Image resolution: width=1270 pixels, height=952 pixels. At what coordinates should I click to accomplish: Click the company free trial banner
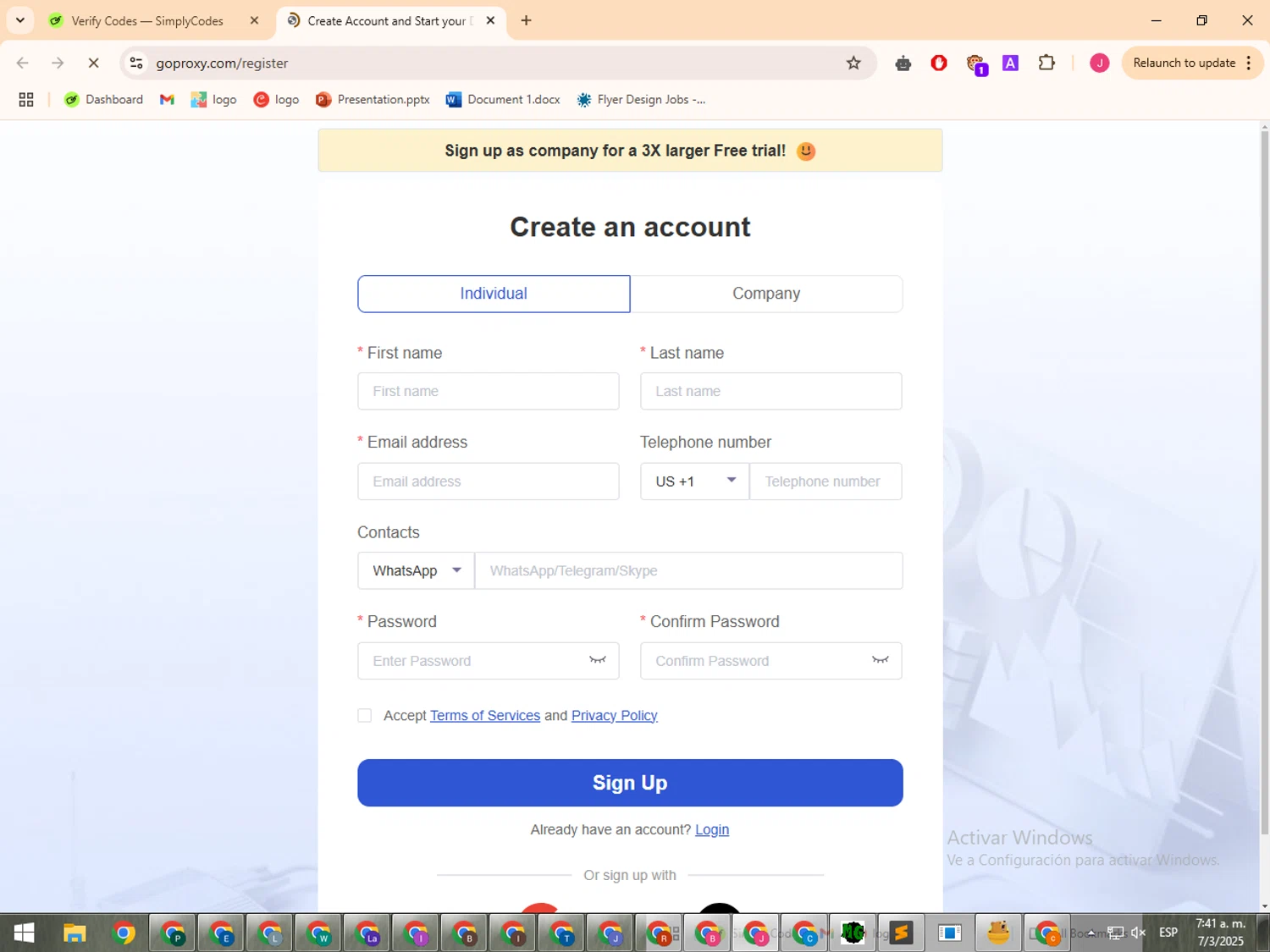click(x=630, y=151)
